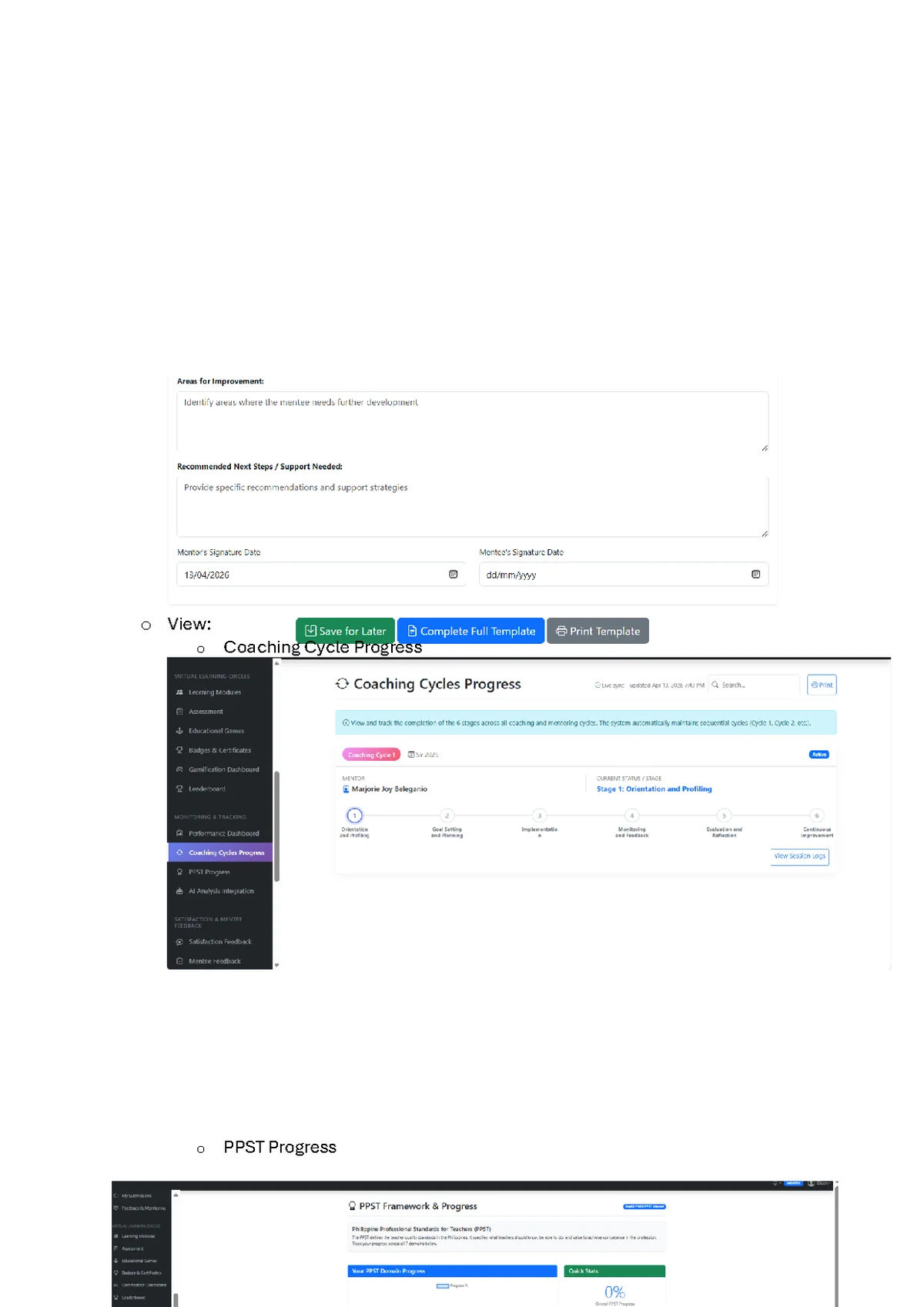Click the Print button in Coaching Cycles header
Image resolution: width=924 pixels, height=1307 pixels.
pyautogui.click(x=822, y=685)
